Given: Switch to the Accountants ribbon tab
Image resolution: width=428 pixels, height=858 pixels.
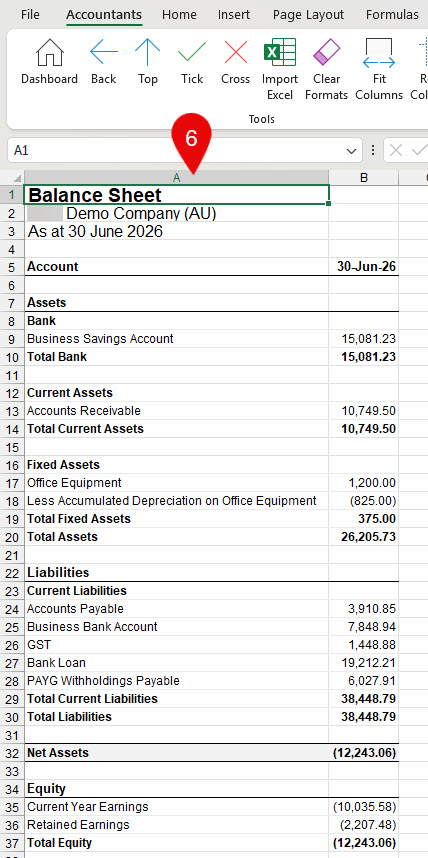Looking at the screenshot, I should pyautogui.click(x=104, y=14).
